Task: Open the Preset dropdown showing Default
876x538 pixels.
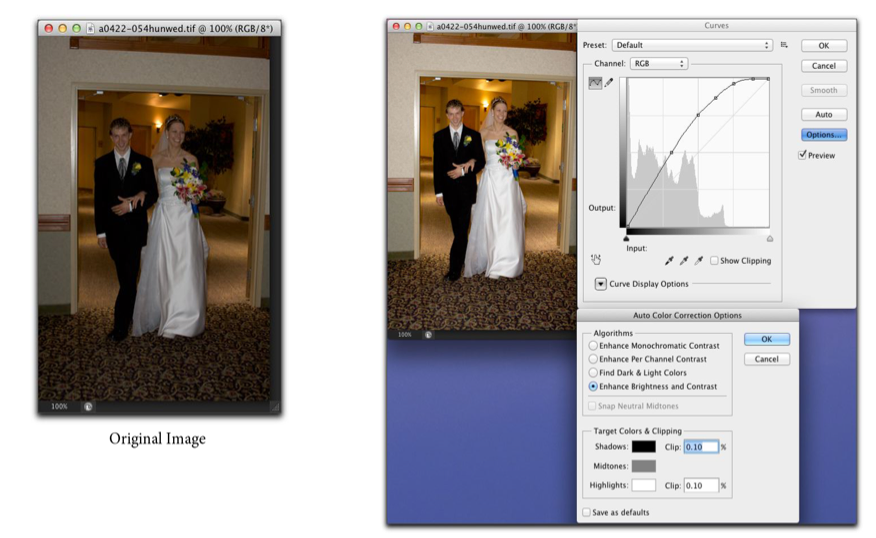Action: [x=692, y=45]
